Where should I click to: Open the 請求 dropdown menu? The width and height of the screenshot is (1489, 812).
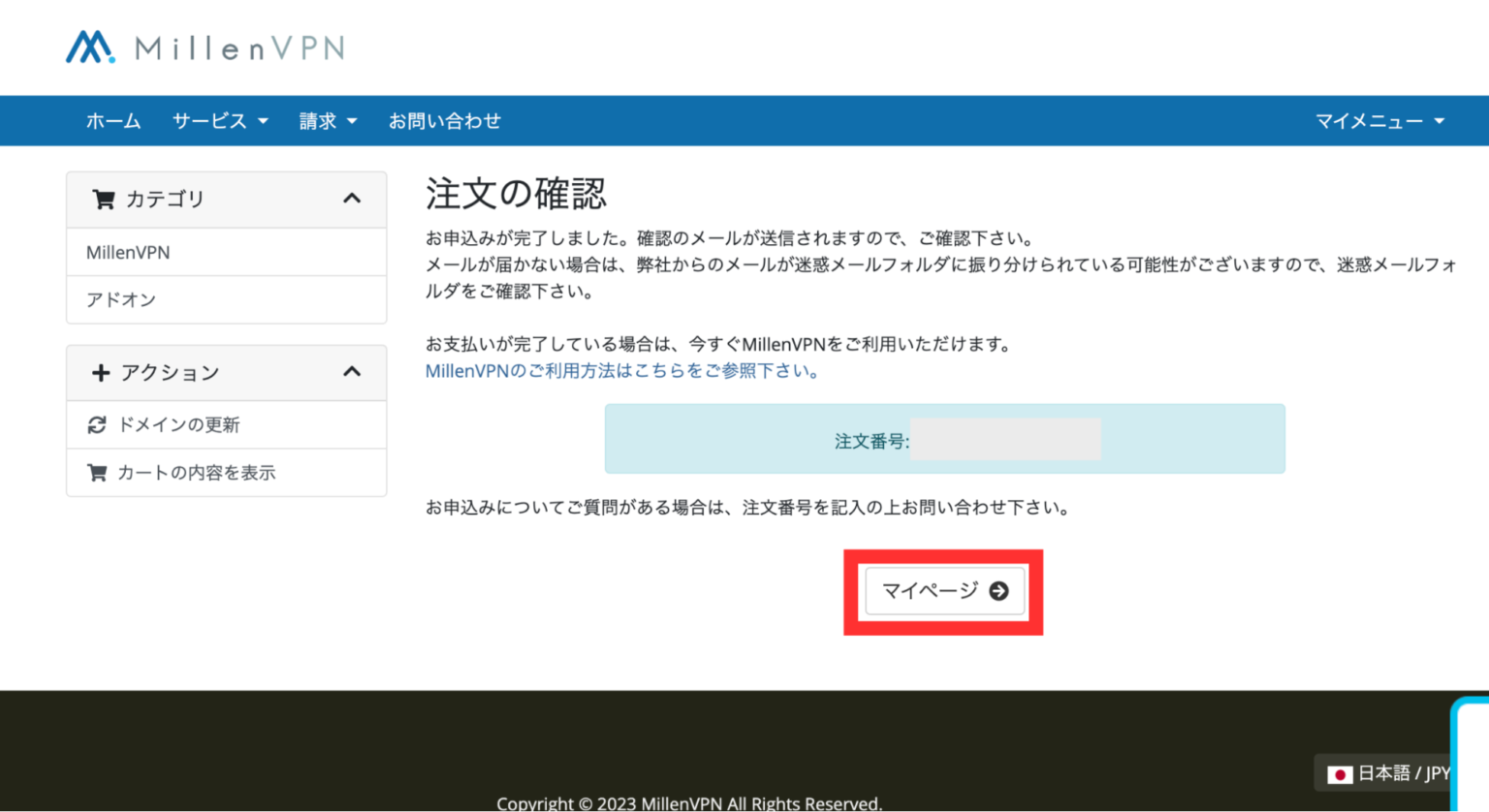(328, 121)
